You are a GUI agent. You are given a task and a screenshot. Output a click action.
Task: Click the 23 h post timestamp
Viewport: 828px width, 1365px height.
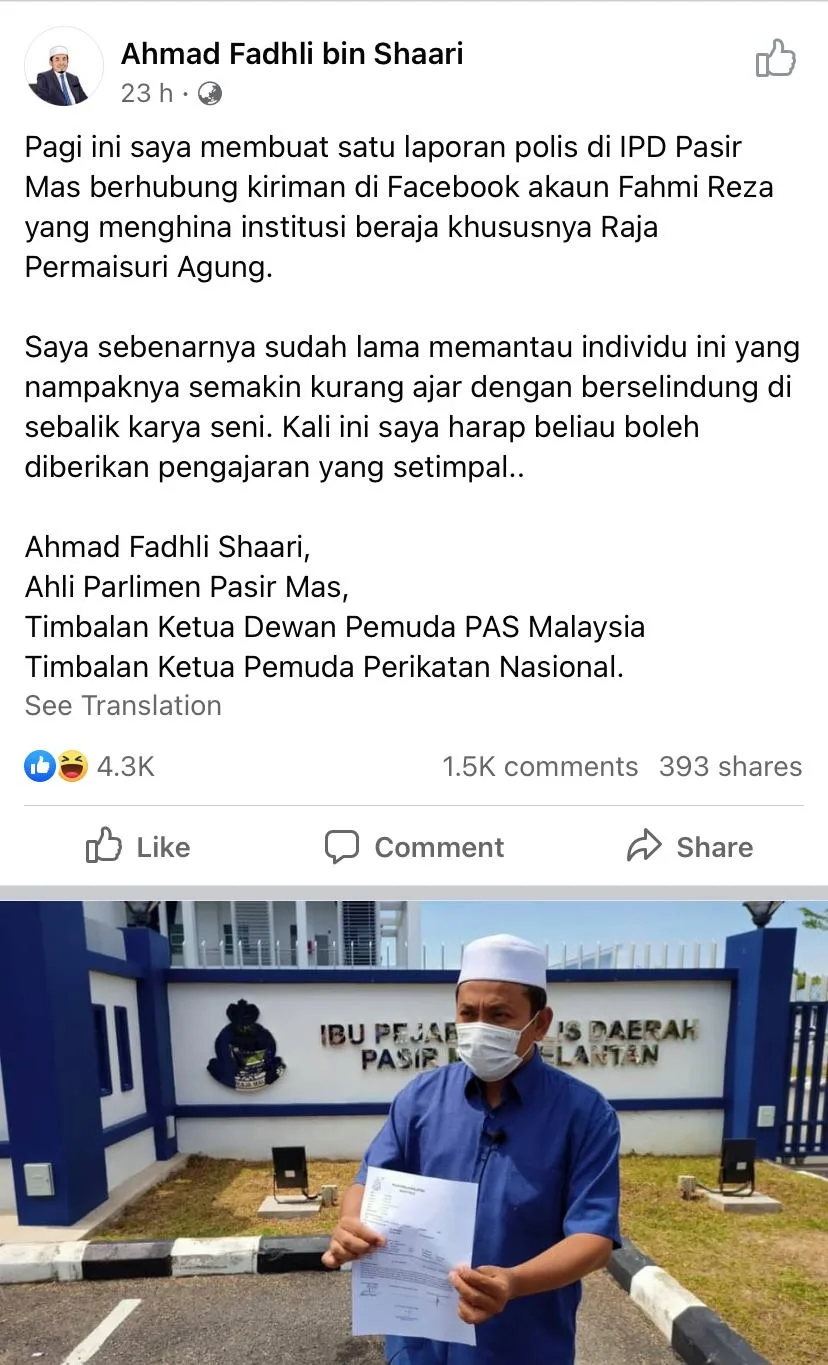pyautogui.click(x=147, y=94)
